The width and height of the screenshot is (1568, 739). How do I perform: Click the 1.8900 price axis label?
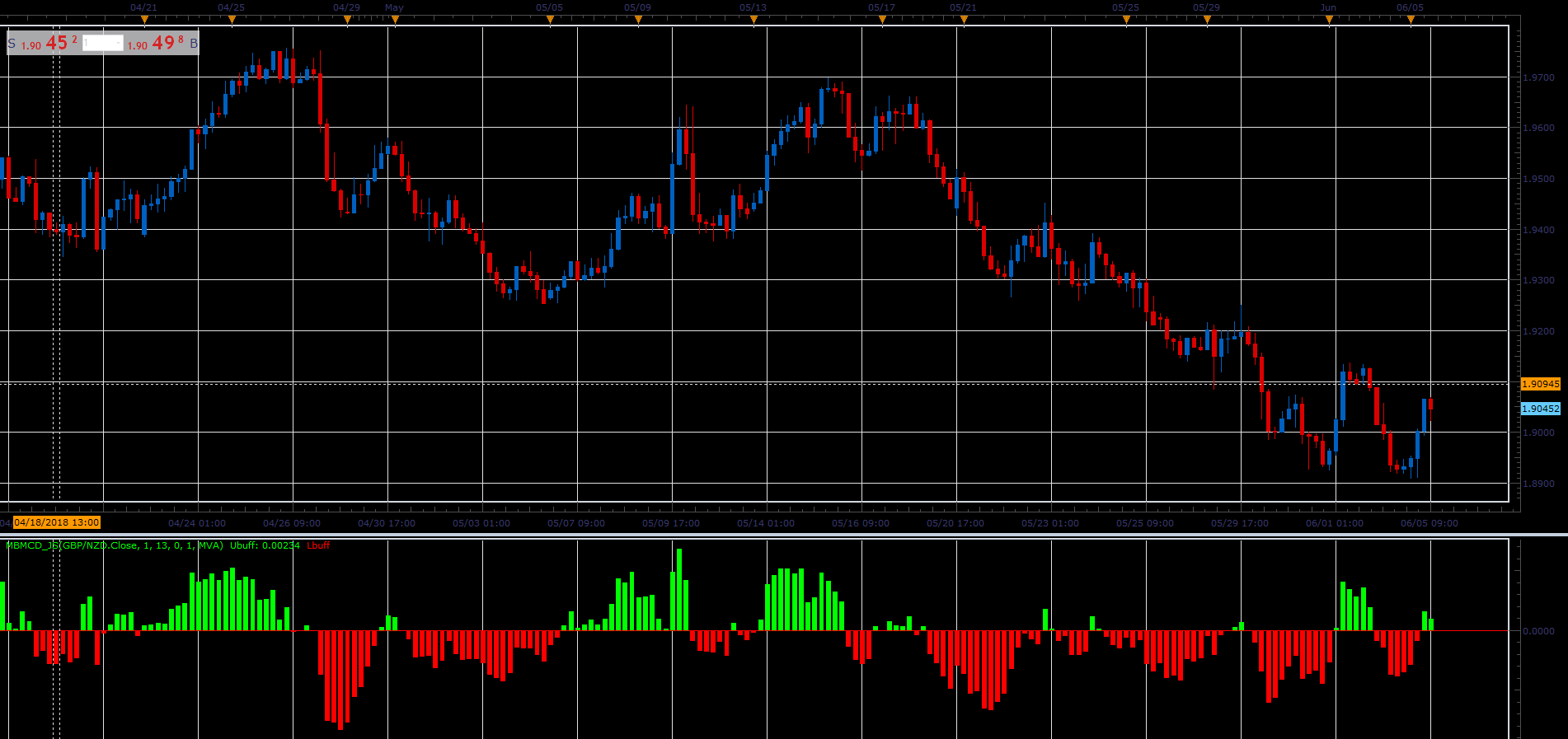1538,484
